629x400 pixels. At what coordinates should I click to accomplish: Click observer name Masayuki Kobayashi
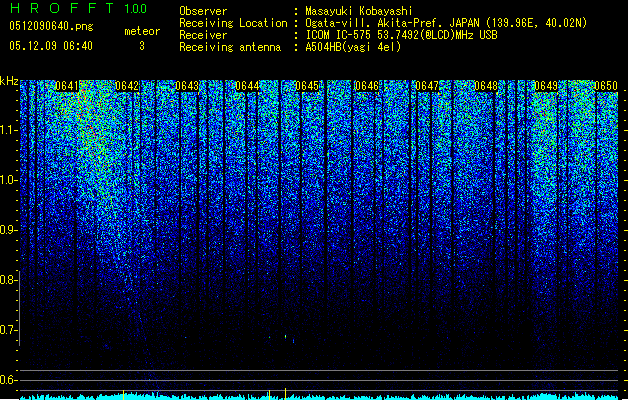pyautogui.click(x=359, y=11)
